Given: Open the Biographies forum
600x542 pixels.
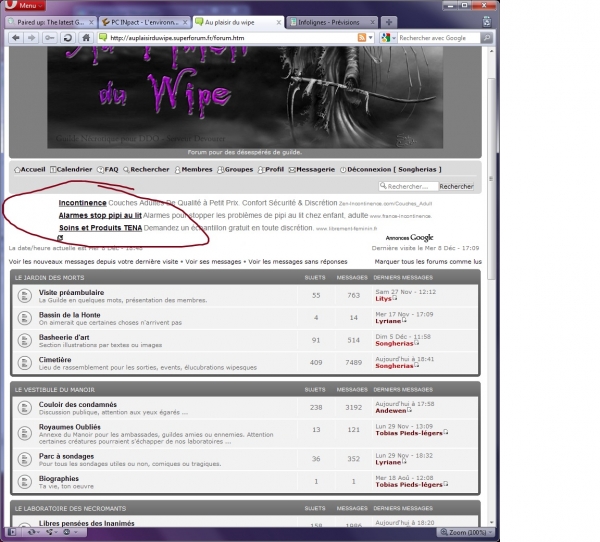Looking at the screenshot, I should tap(59, 479).
